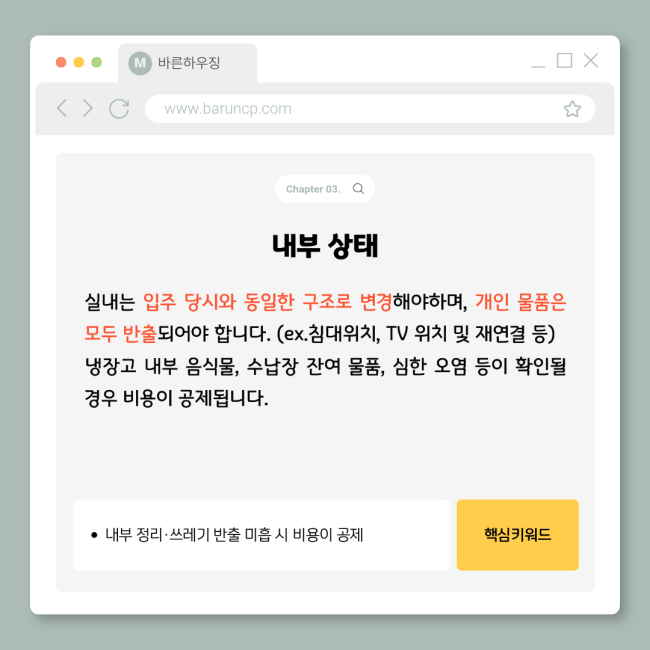The height and width of the screenshot is (650, 650).
Task: Click the magnifier icon beside Chapter 03
Action: [x=358, y=189]
